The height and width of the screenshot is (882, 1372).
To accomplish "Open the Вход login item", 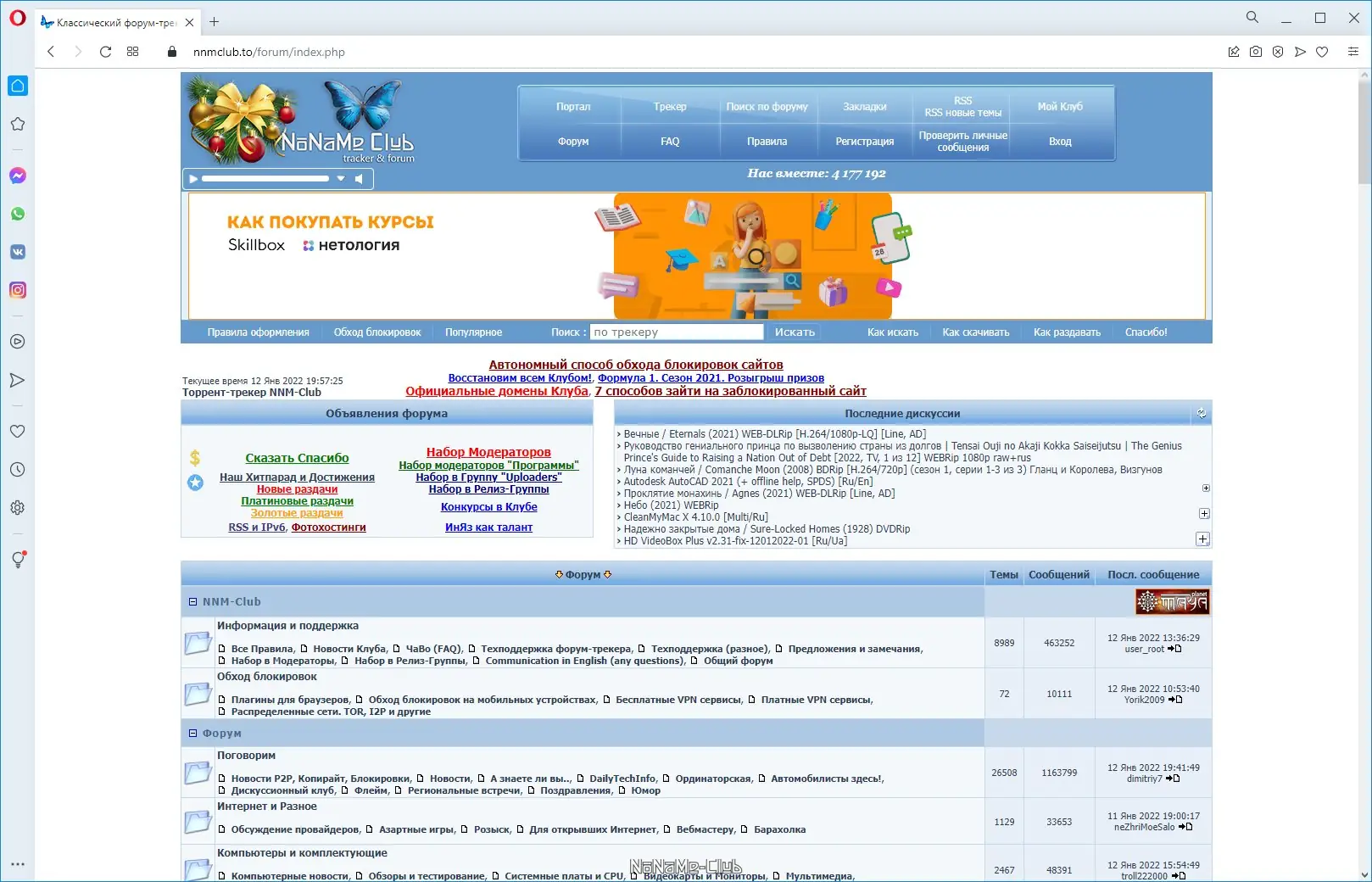I will (1060, 142).
